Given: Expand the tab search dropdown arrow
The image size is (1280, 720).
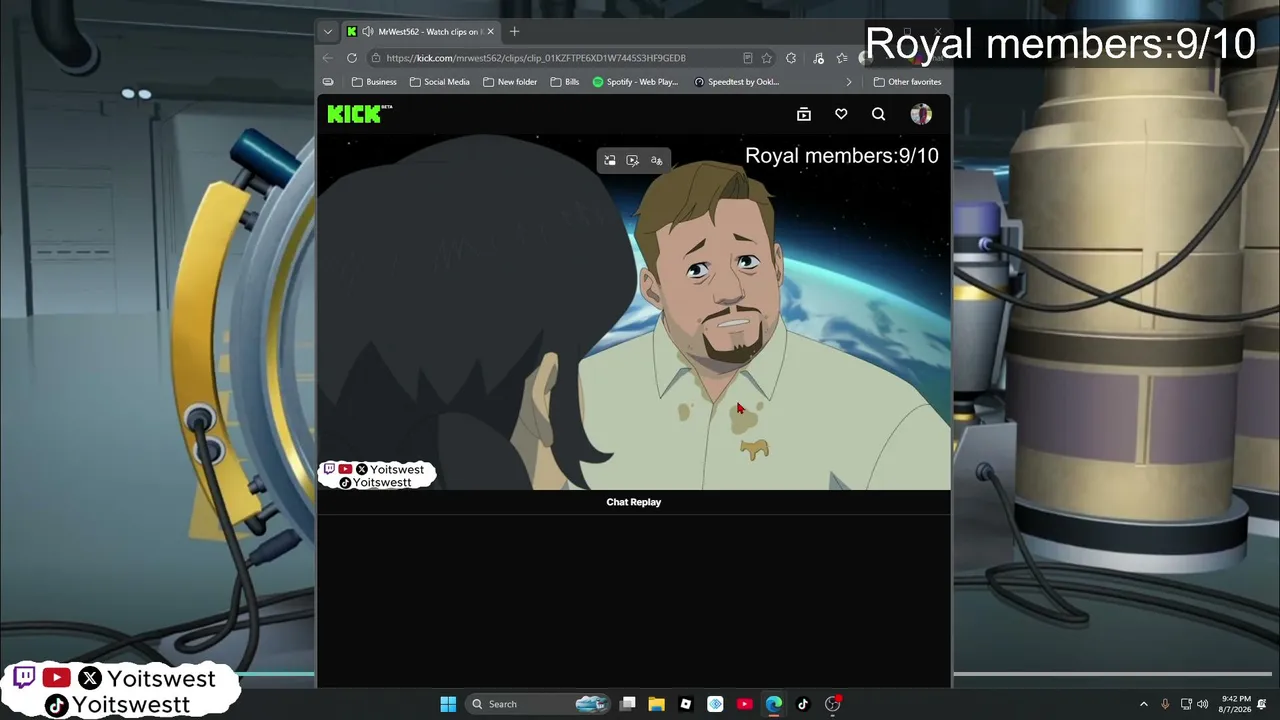Looking at the screenshot, I should [x=327, y=32].
